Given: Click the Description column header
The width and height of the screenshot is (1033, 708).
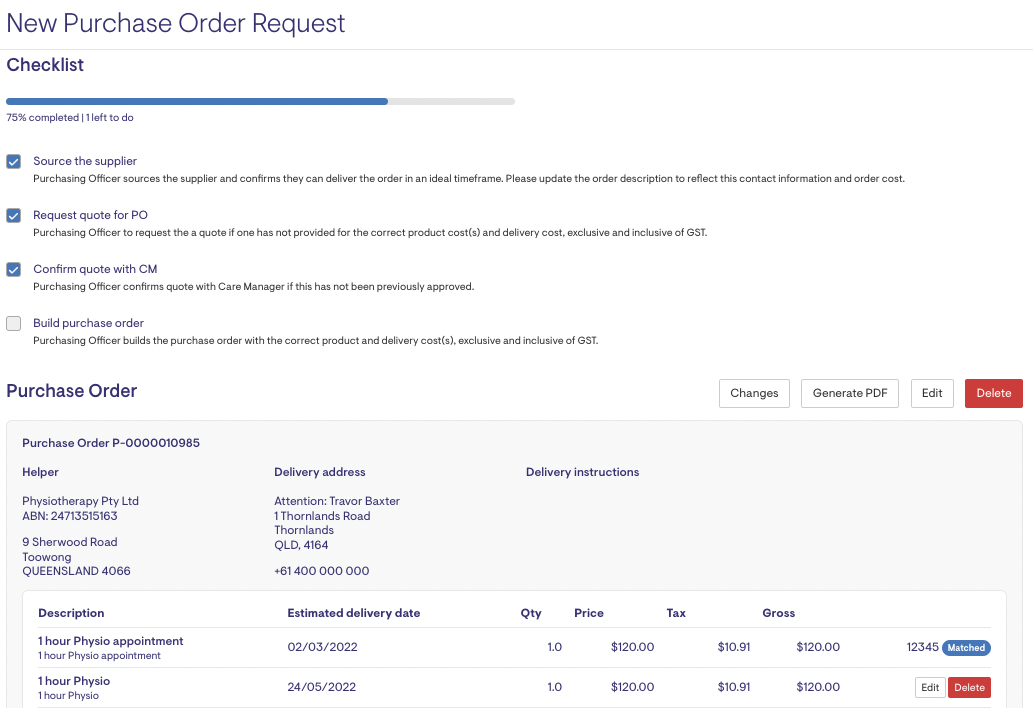Looking at the screenshot, I should pyautogui.click(x=71, y=613).
